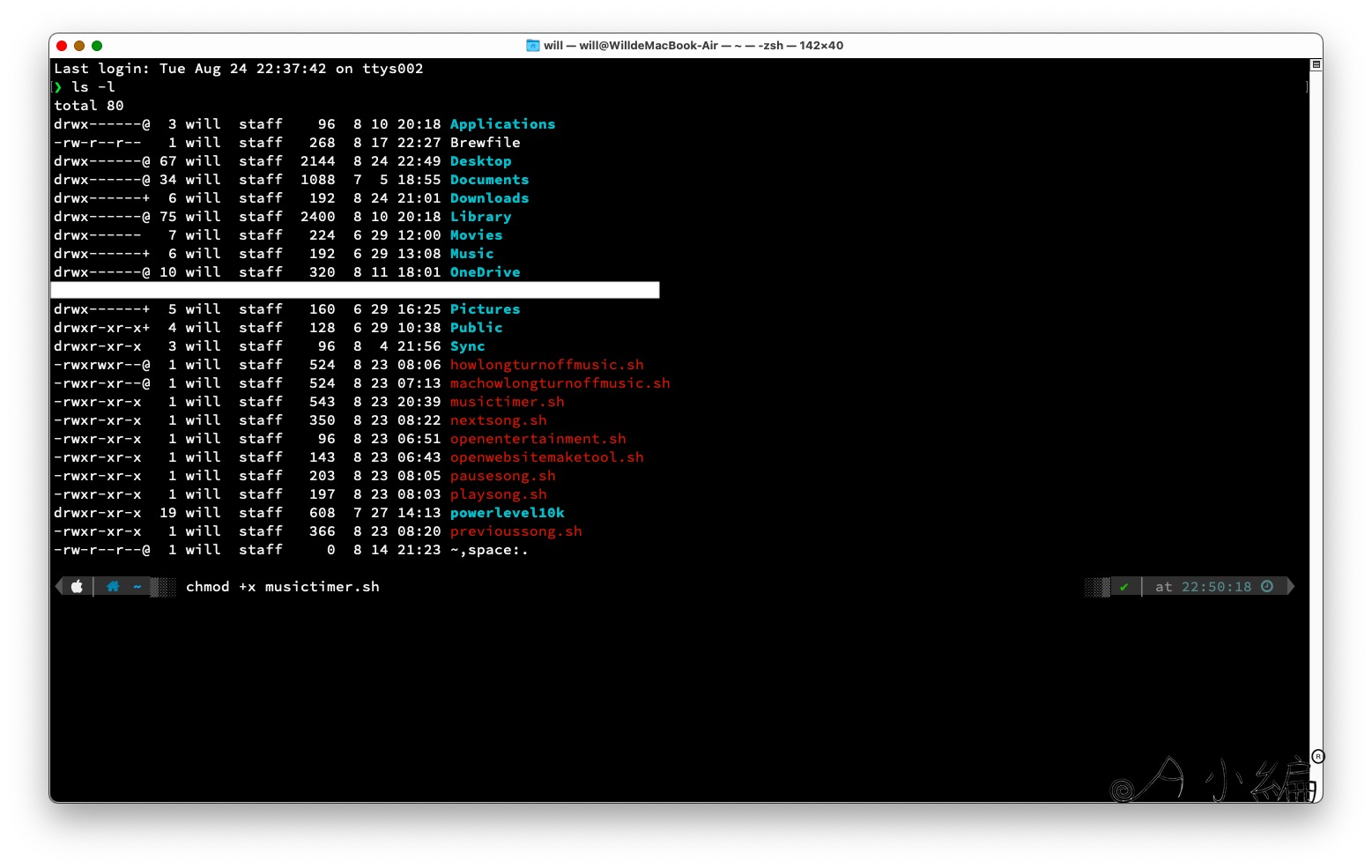1372x868 pixels.
Task: Click the Movies directory name
Action: 476,235
